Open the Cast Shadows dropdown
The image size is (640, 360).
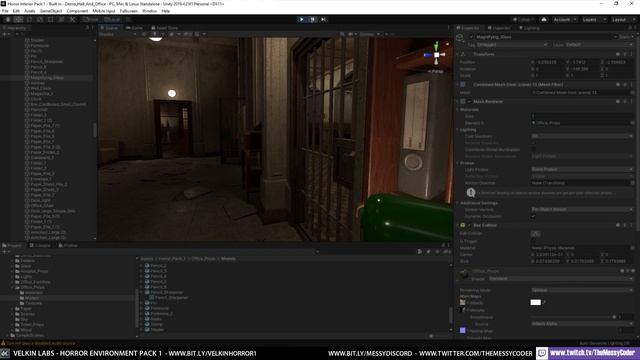[x=582, y=136]
